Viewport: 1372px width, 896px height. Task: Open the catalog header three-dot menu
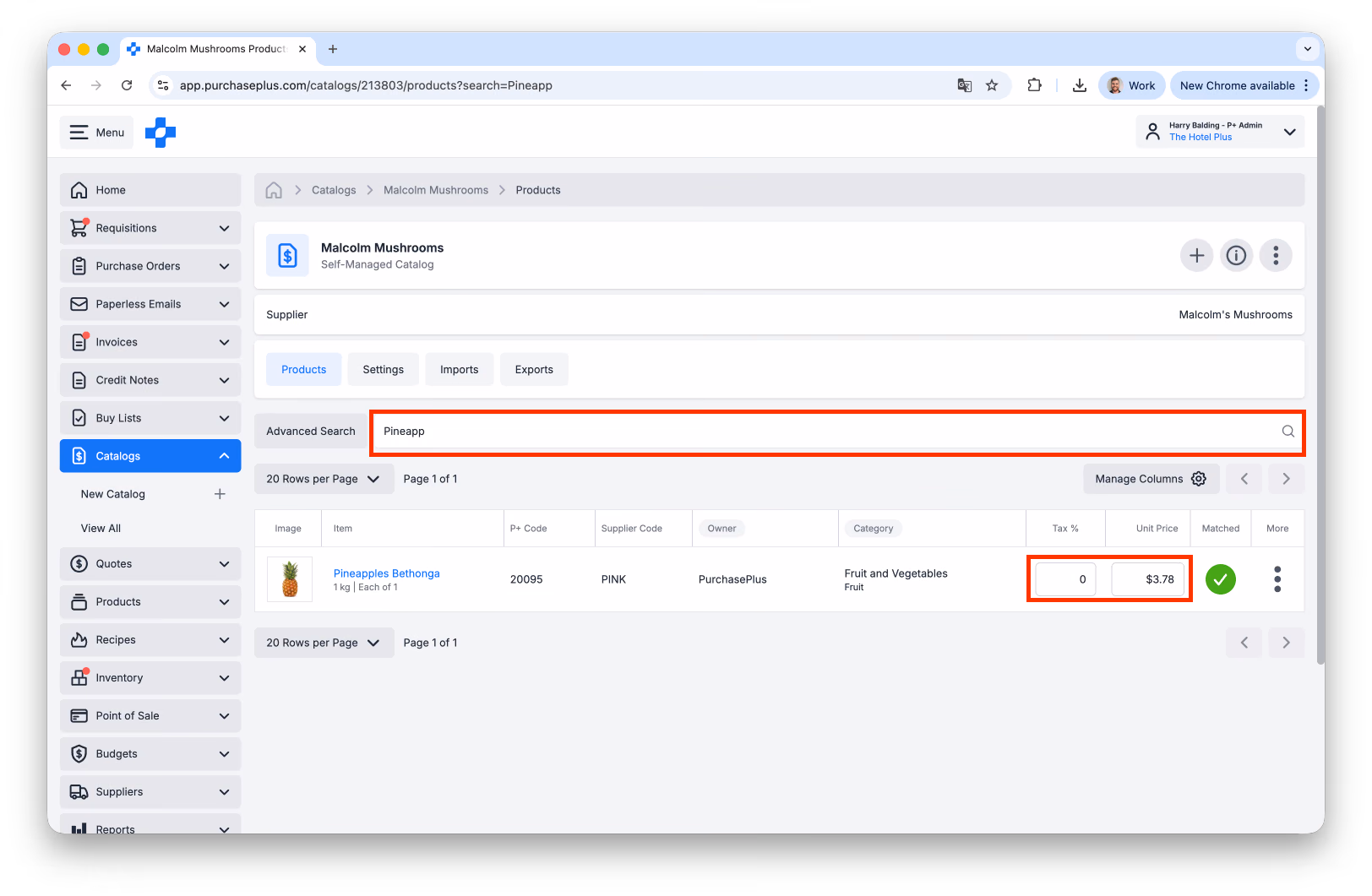coord(1276,255)
